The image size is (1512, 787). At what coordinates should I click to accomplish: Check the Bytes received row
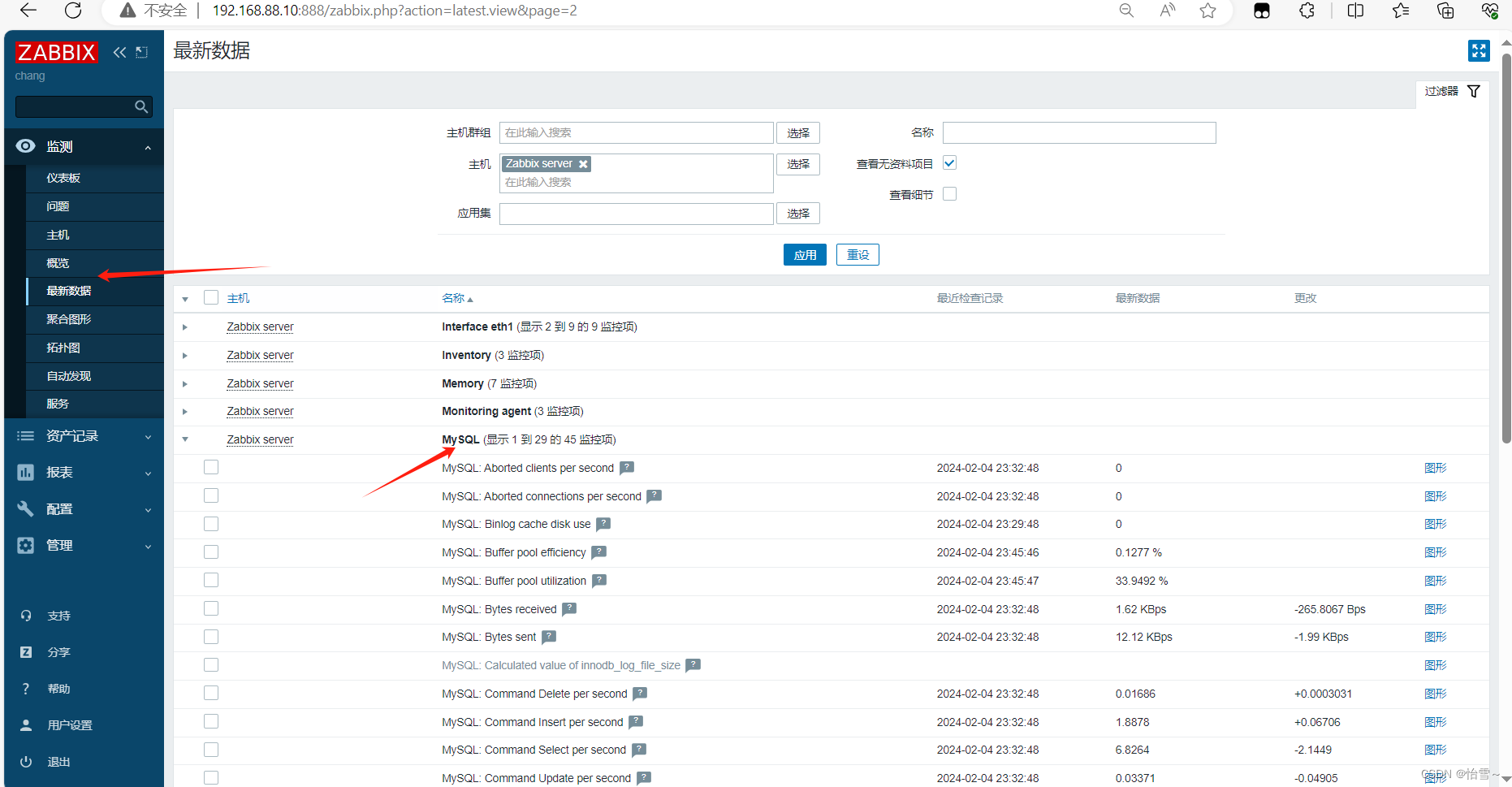click(211, 609)
